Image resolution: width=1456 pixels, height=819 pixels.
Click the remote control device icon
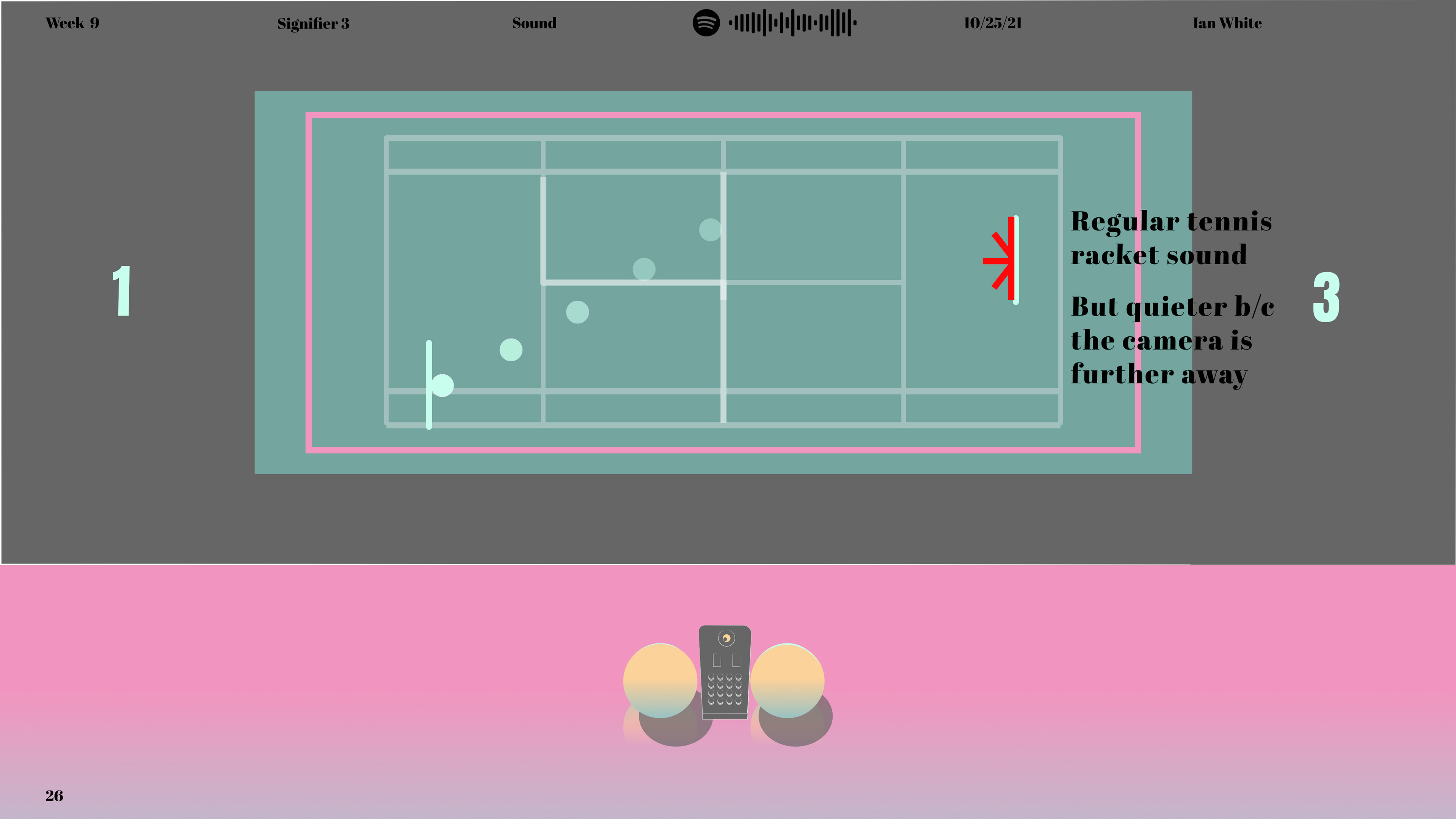point(725,672)
